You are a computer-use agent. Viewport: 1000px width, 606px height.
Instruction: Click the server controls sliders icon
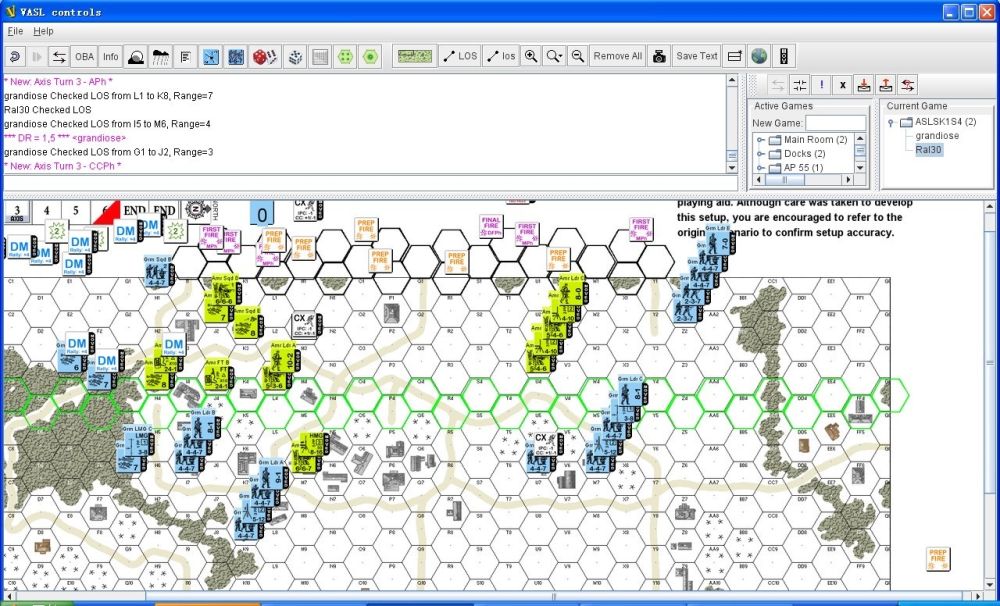point(799,85)
